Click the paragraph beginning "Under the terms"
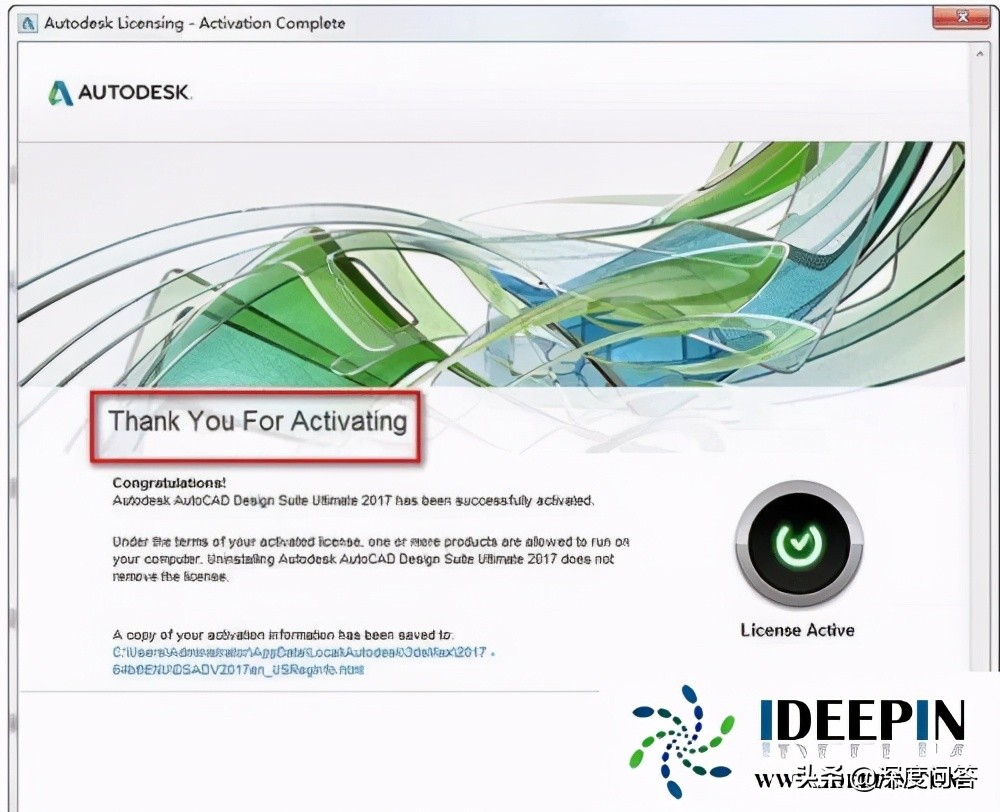 pyautogui.click(x=371, y=559)
